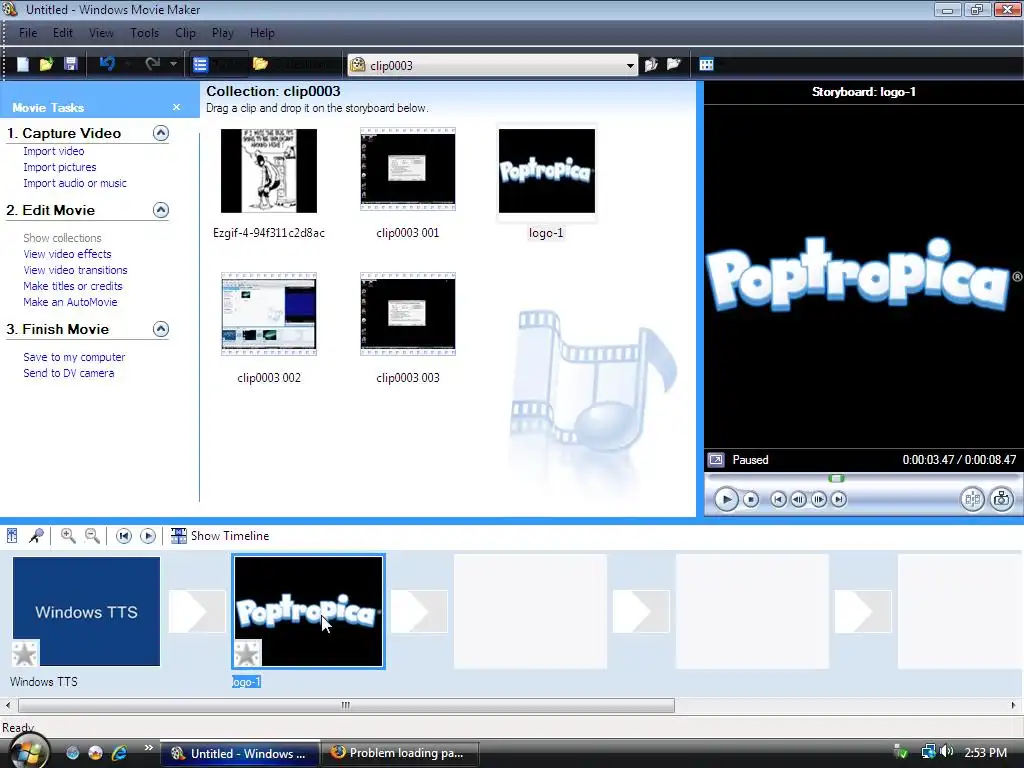Click Save to my computer link
Screen dimensions: 1024x768
(74, 357)
